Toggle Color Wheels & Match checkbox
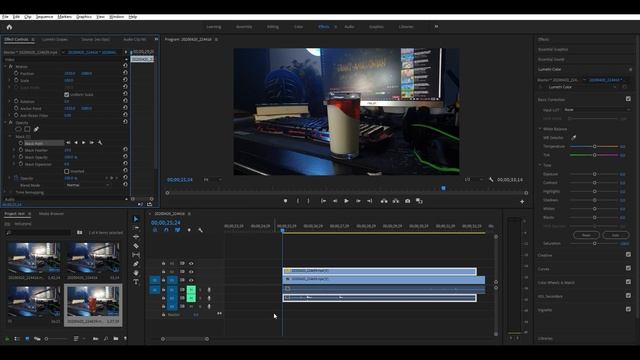Screen dimensions: 640x360 click(x=628, y=282)
